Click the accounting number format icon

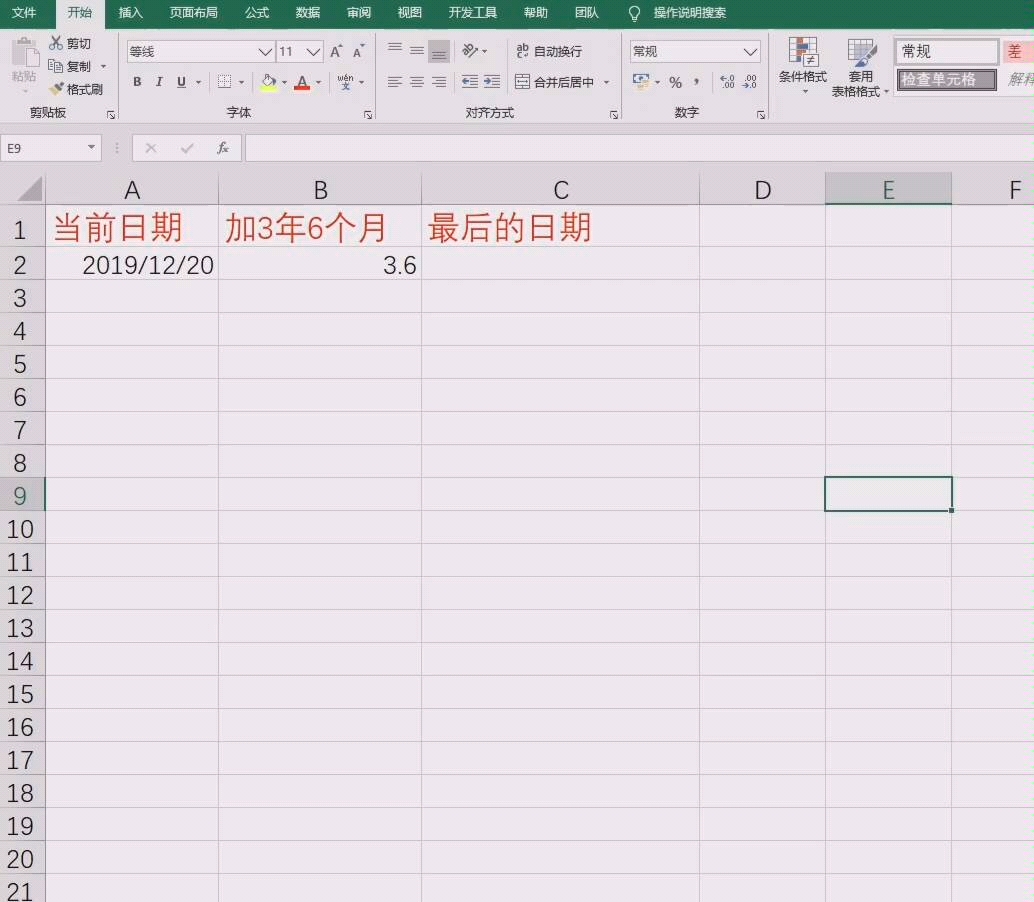pyautogui.click(x=640, y=81)
